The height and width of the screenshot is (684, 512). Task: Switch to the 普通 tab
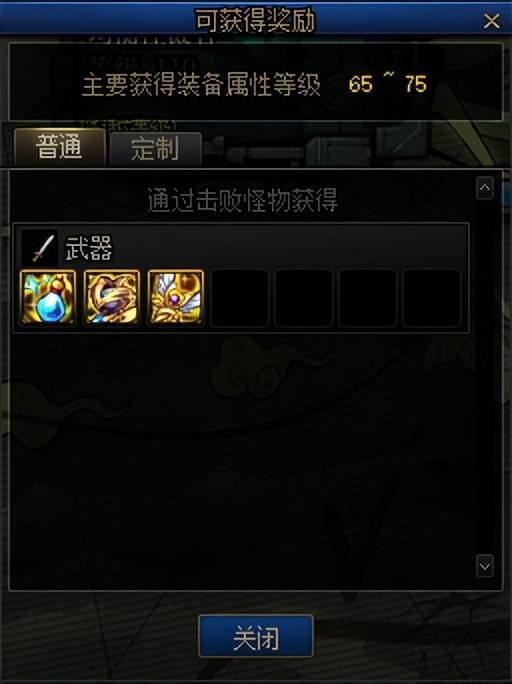tap(60, 147)
